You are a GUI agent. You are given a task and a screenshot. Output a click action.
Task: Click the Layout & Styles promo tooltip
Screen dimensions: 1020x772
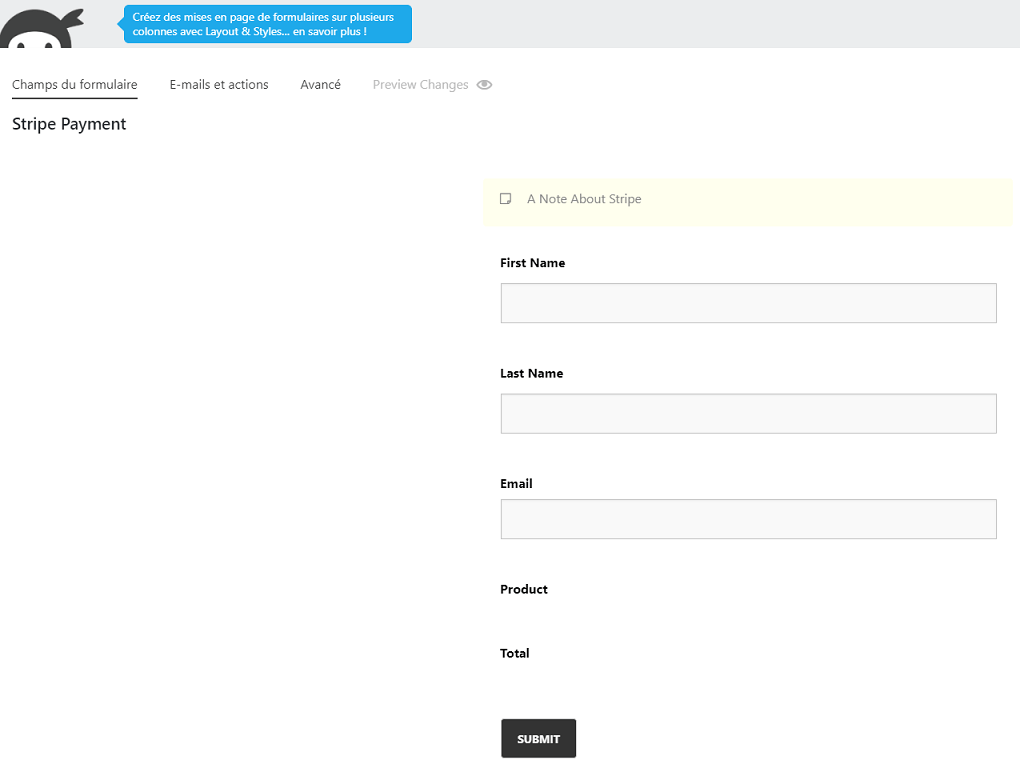tap(267, 24)
